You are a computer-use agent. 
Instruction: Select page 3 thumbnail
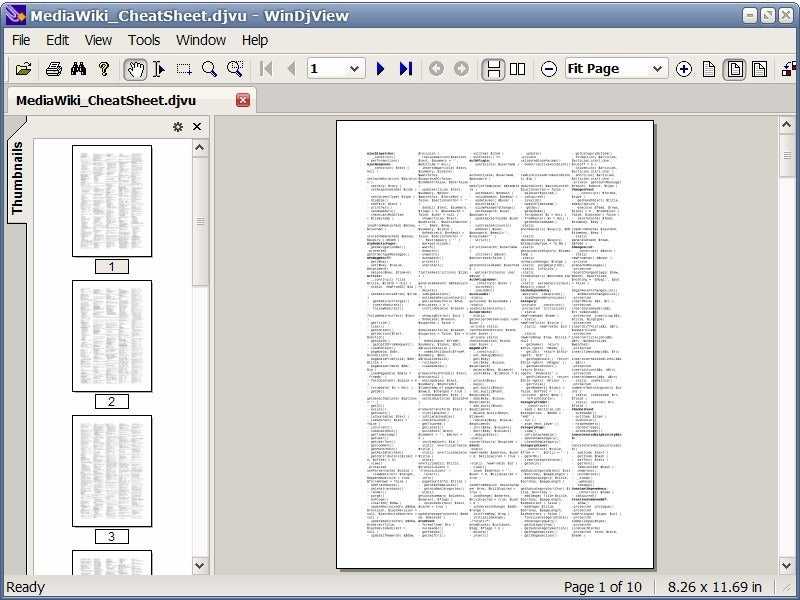[112, 471]
